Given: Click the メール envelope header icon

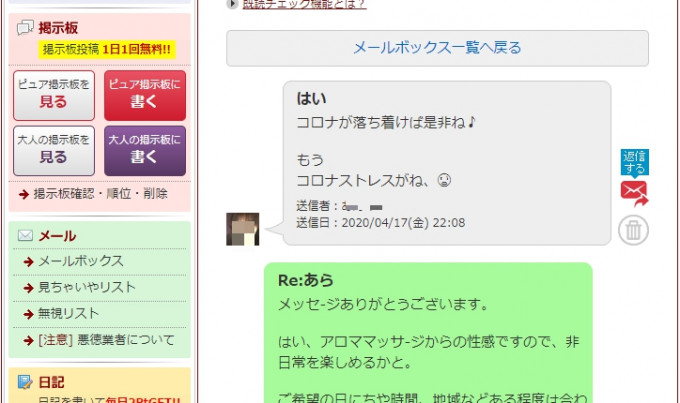Looking at the screenshot, I should point(25,236).
